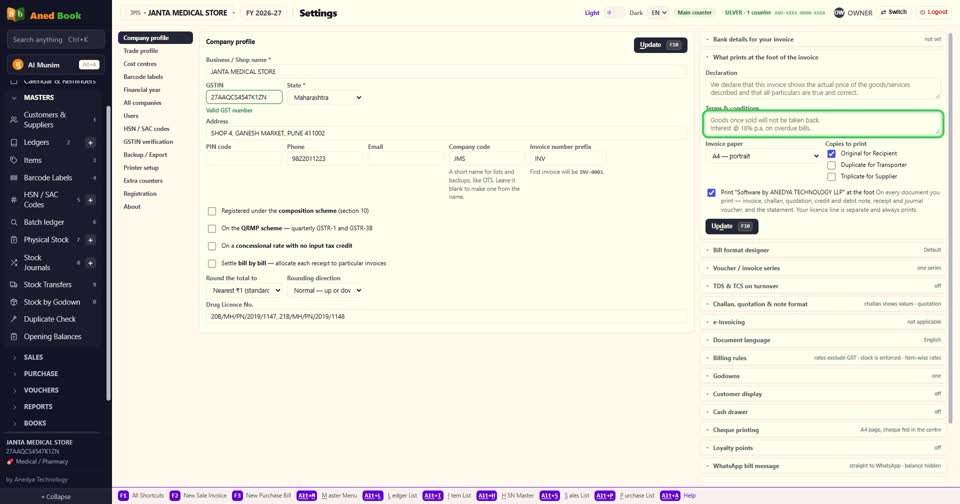Uncheck Original for Recipient copy
The height and width of the screenshot is (504, 960).
coord(831,154)
